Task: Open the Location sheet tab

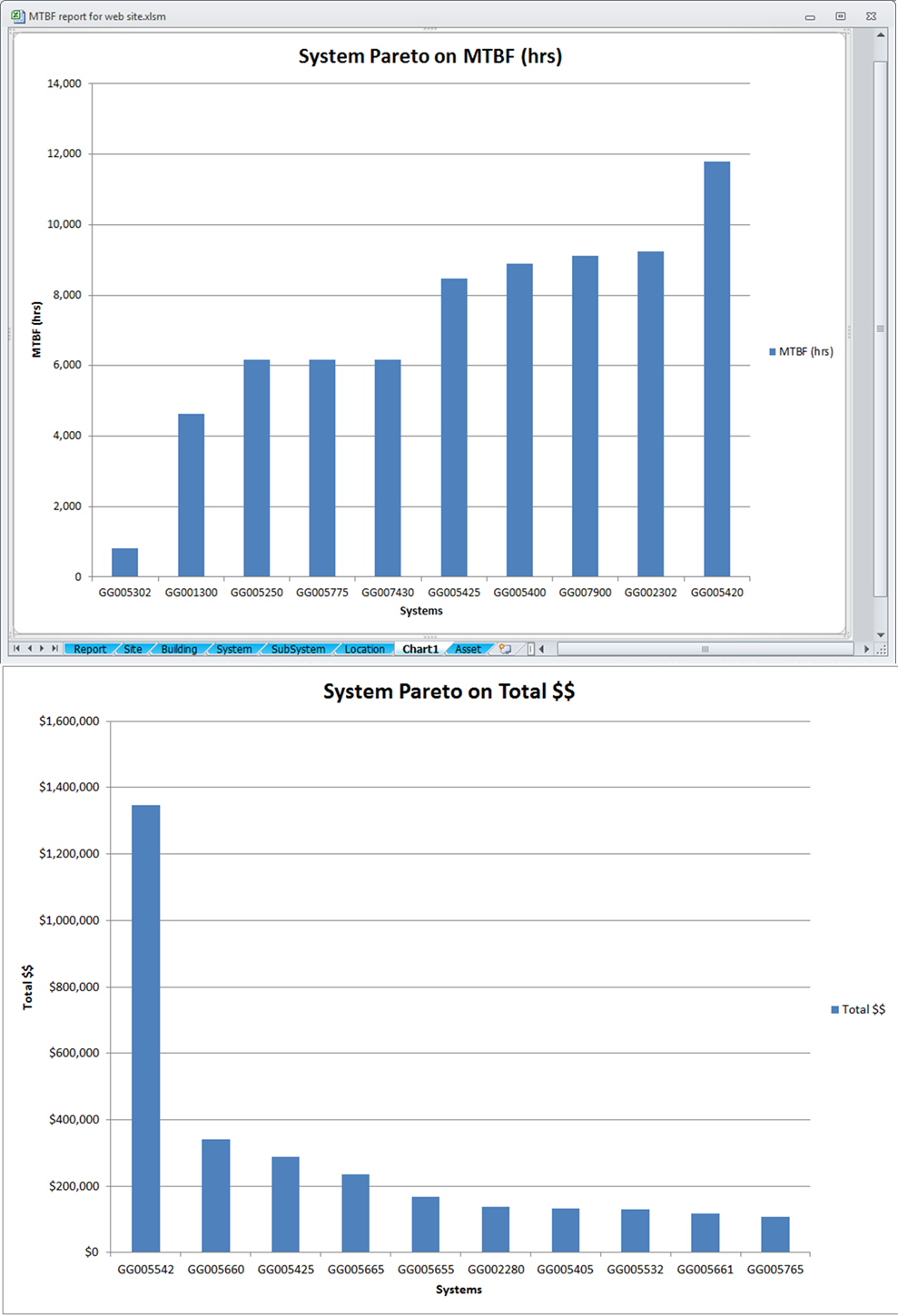Action: pyautogui.click(x=364, y=649)
